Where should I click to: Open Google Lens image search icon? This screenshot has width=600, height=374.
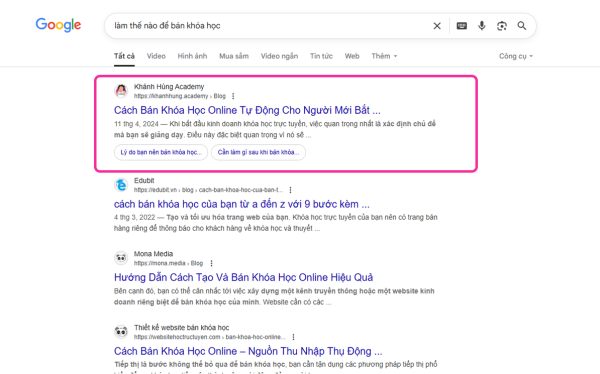tap(502, 26)
